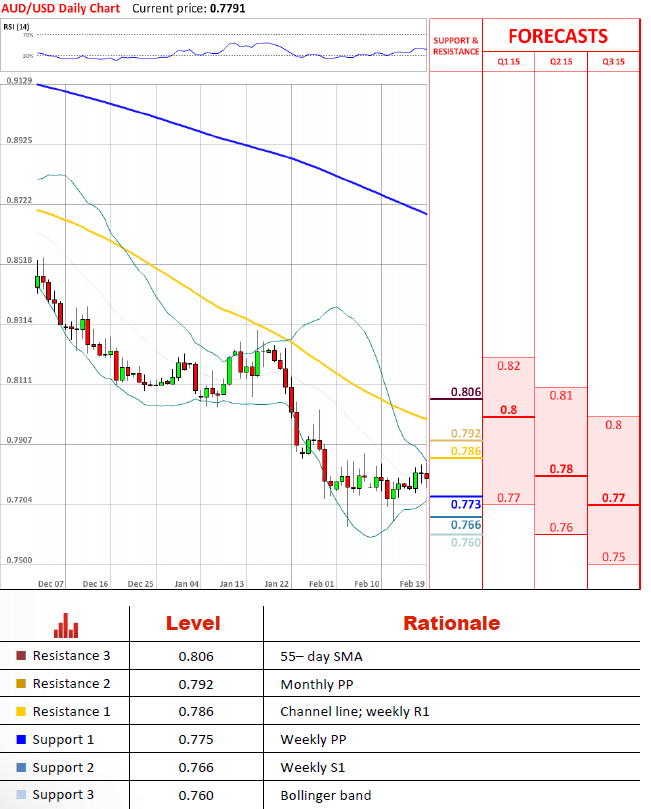Screen dimensions: 651x809
Task: Select the Q1 15 forecast column header
Action: pyautogui.click(x=509, y=62)
